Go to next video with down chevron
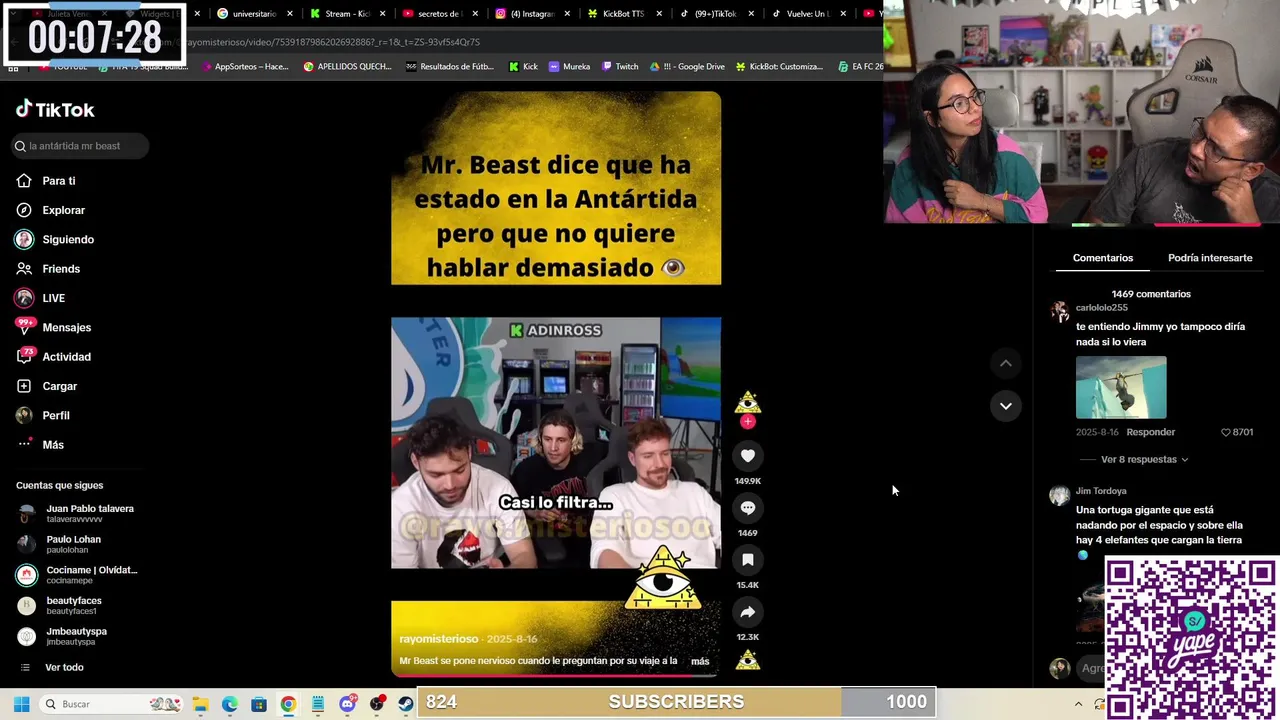 tap(1006, 406)
